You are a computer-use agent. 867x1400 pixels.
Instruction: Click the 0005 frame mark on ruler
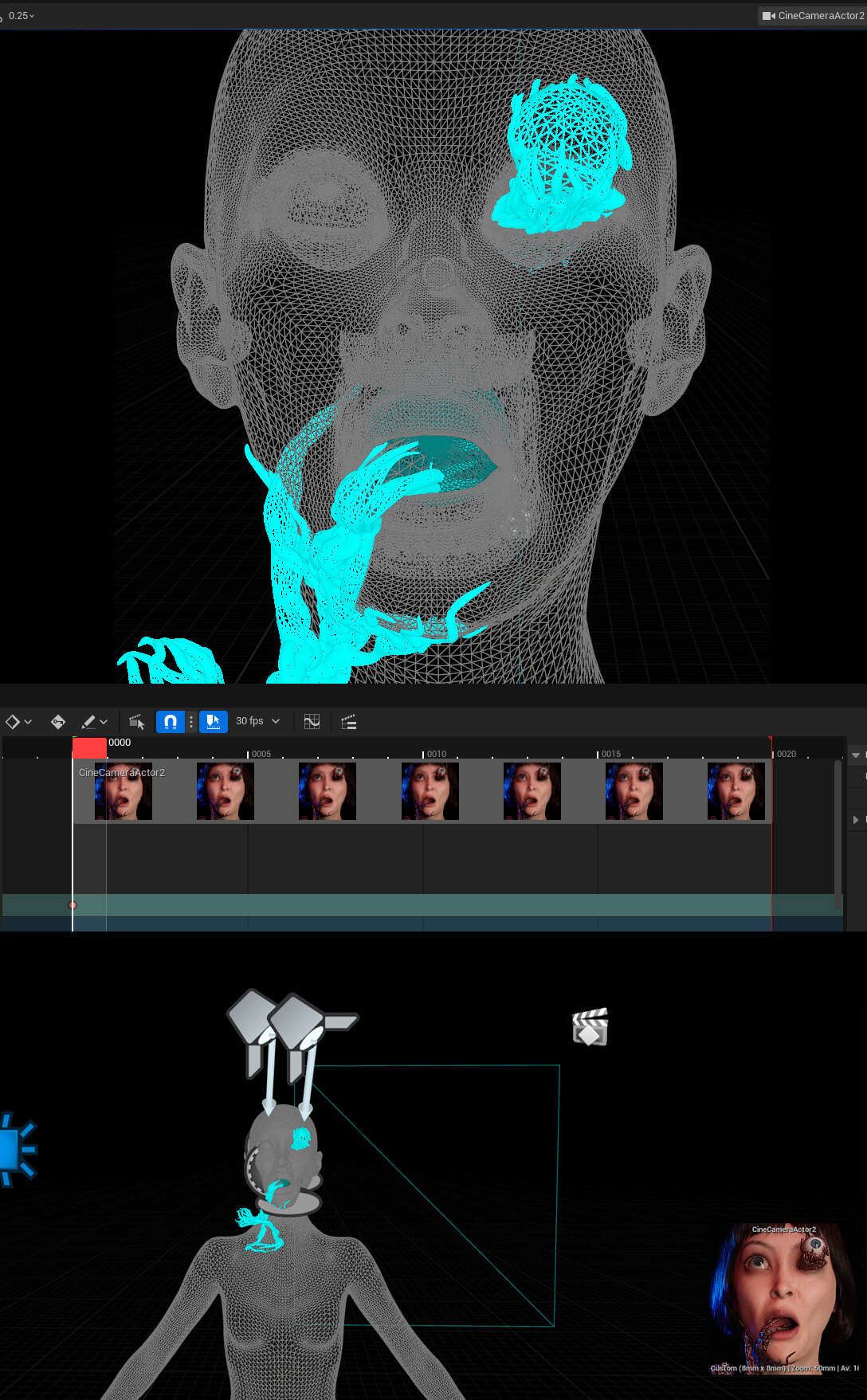(261, 754)
